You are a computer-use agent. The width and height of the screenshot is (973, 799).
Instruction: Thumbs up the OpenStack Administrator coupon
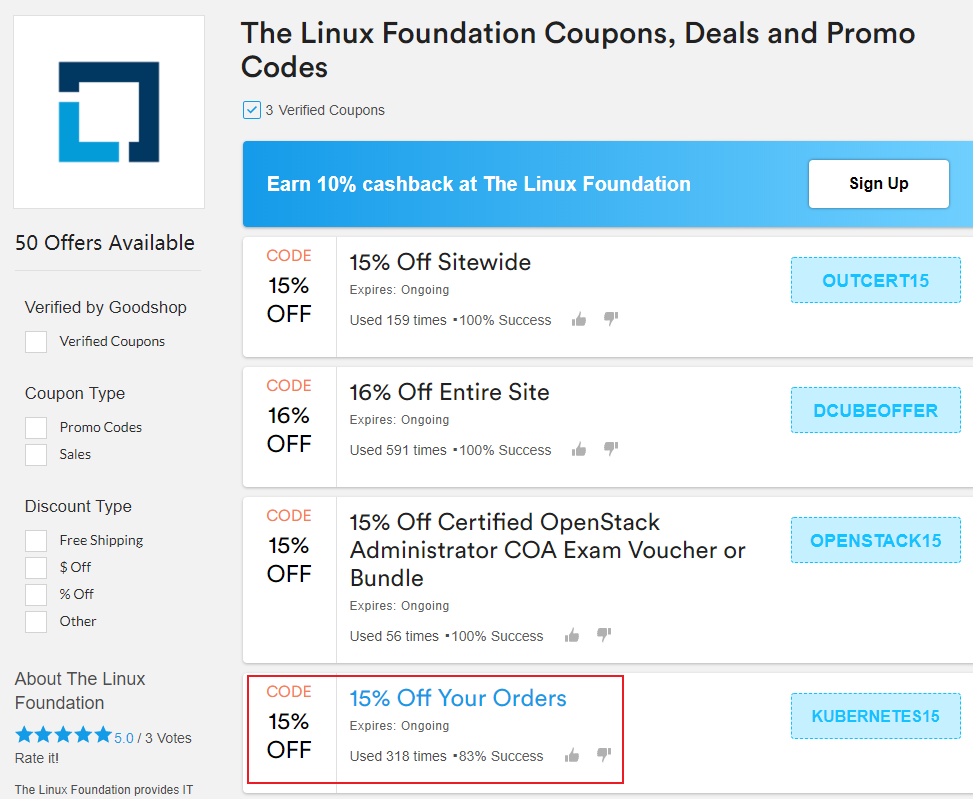[572, 636]
